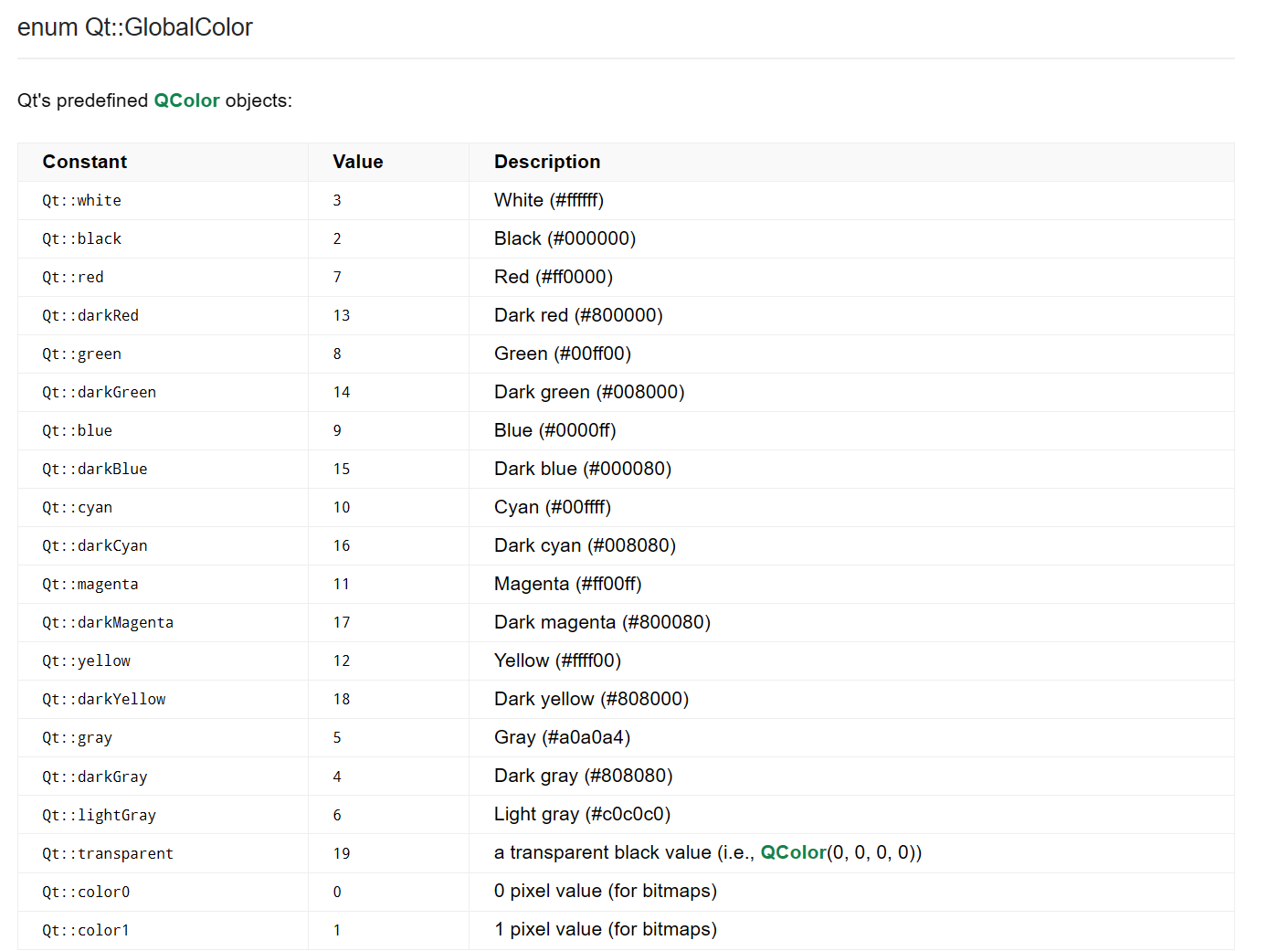Click the Black (#000000) description
Image resolution: width=1288 pixels, height=951 pixels.
[x=565, y=238]
